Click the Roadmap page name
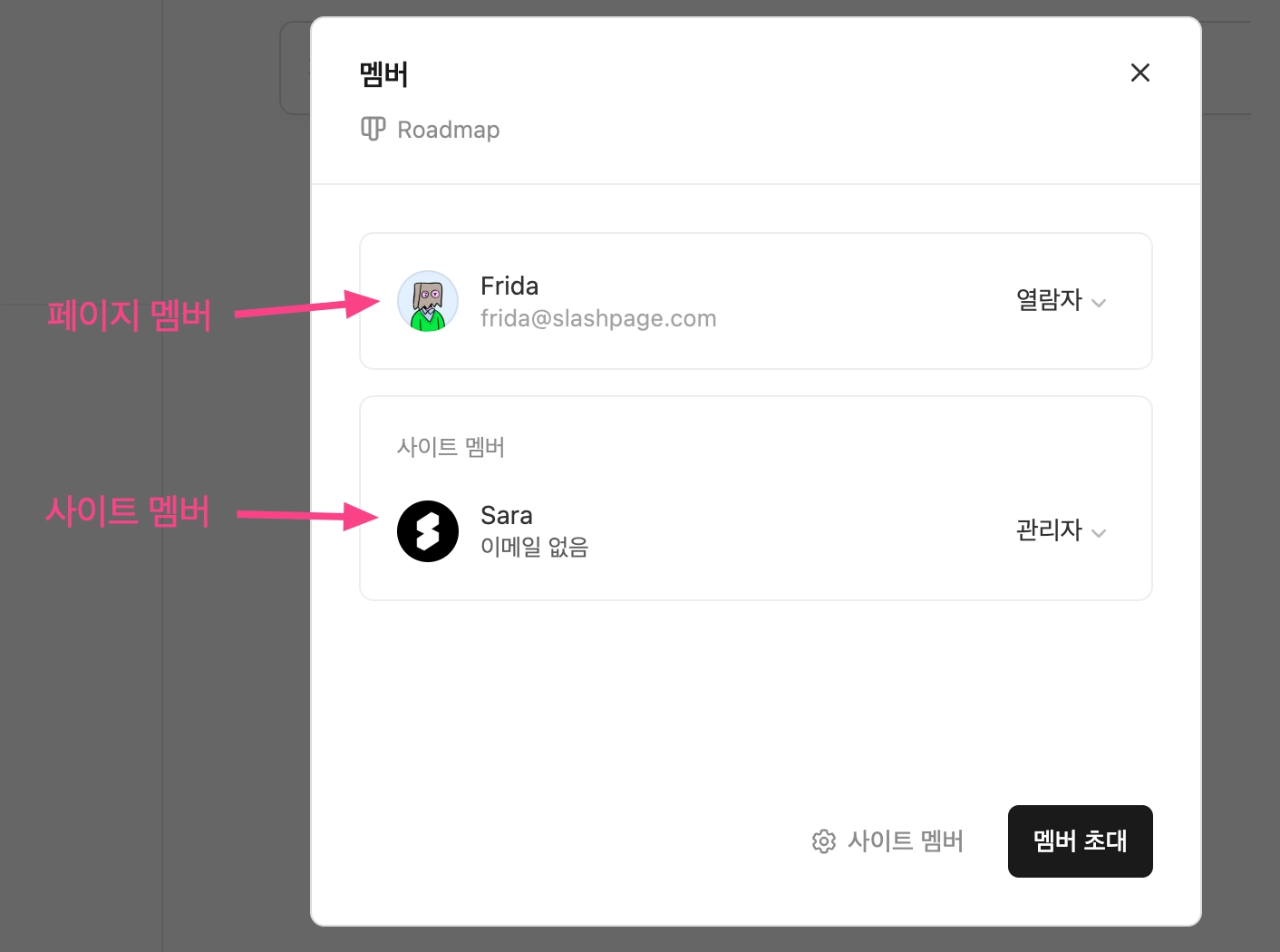 click(449, 130)
